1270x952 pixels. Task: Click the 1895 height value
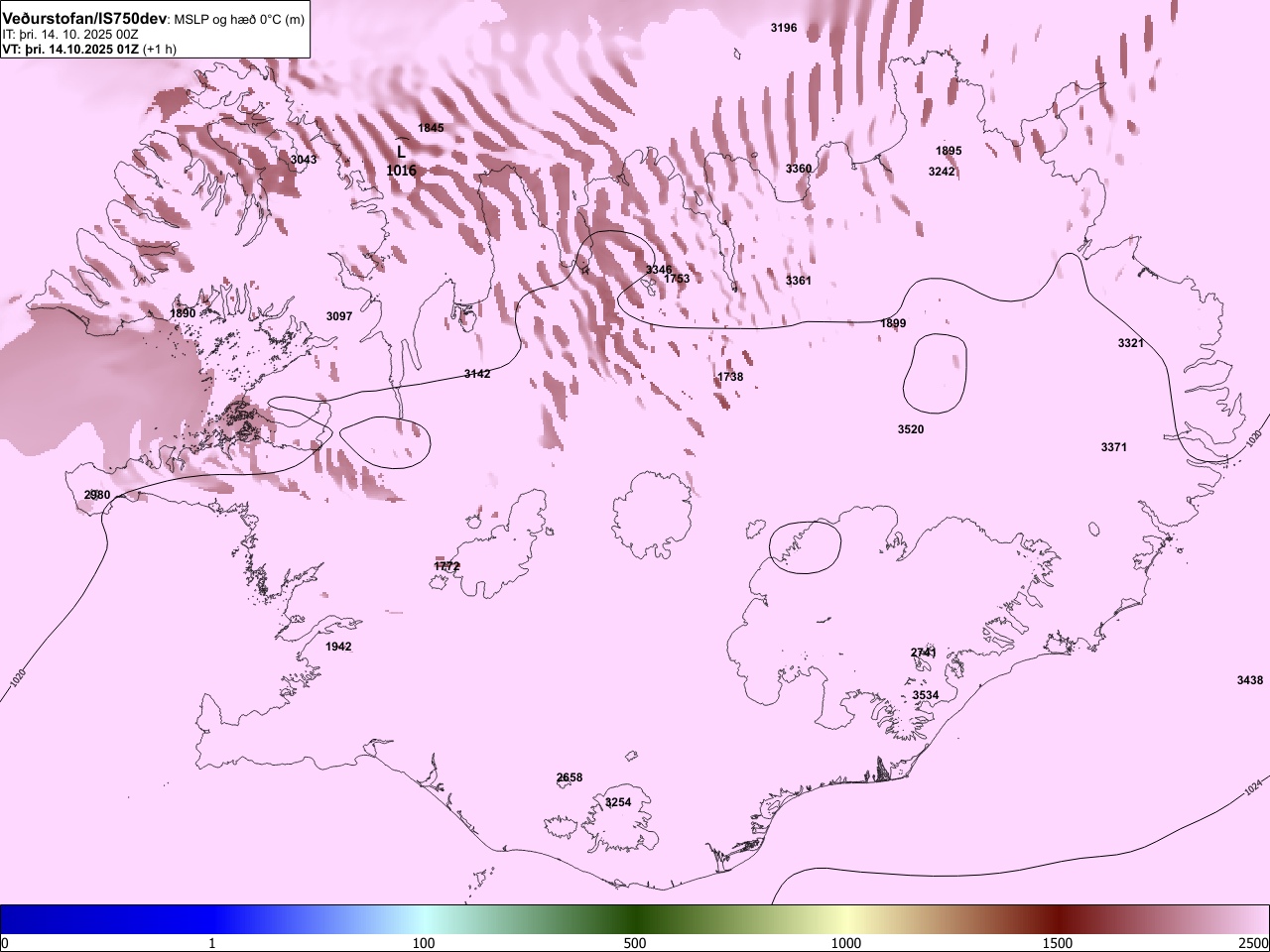pyautogui.click(x=949, y=151)
